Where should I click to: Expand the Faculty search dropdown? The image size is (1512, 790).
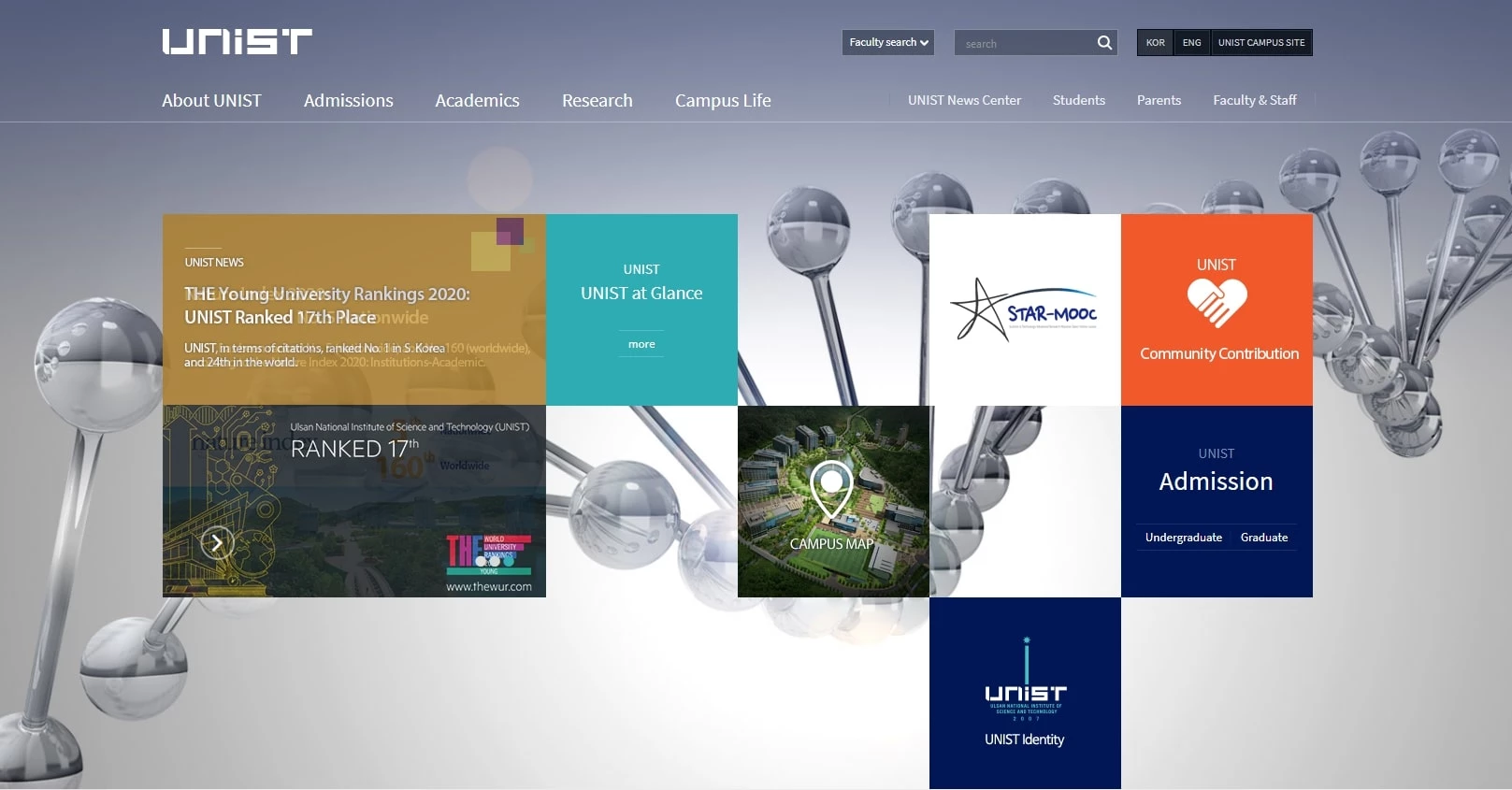(888, 42)
